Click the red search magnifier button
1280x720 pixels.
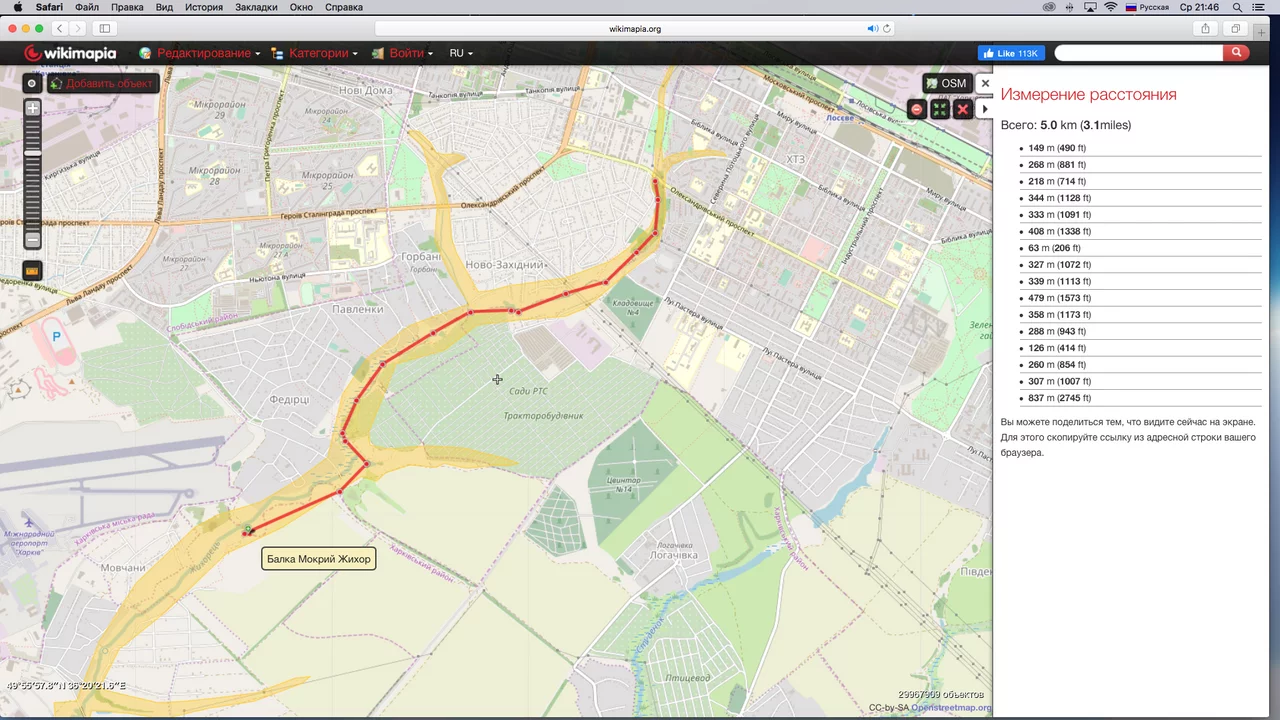1236,53
